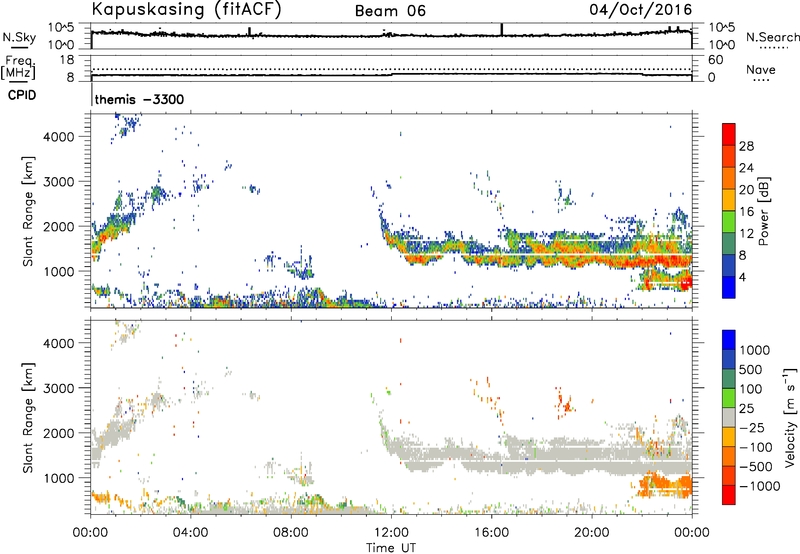Click the 'N.Search' legend label
The height and width of the screenshot is (554, 800).
(x=773, y=37)
